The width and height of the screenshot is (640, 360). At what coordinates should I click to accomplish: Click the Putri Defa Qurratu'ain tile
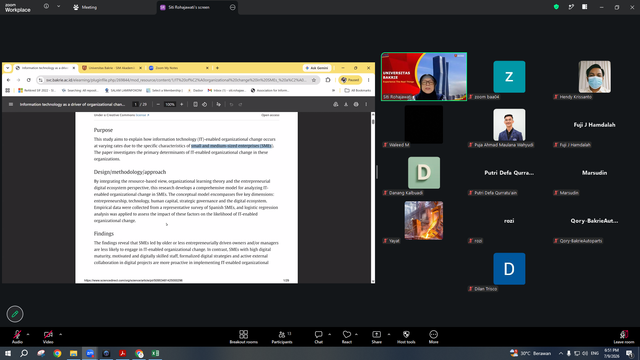tap(509, 173)
